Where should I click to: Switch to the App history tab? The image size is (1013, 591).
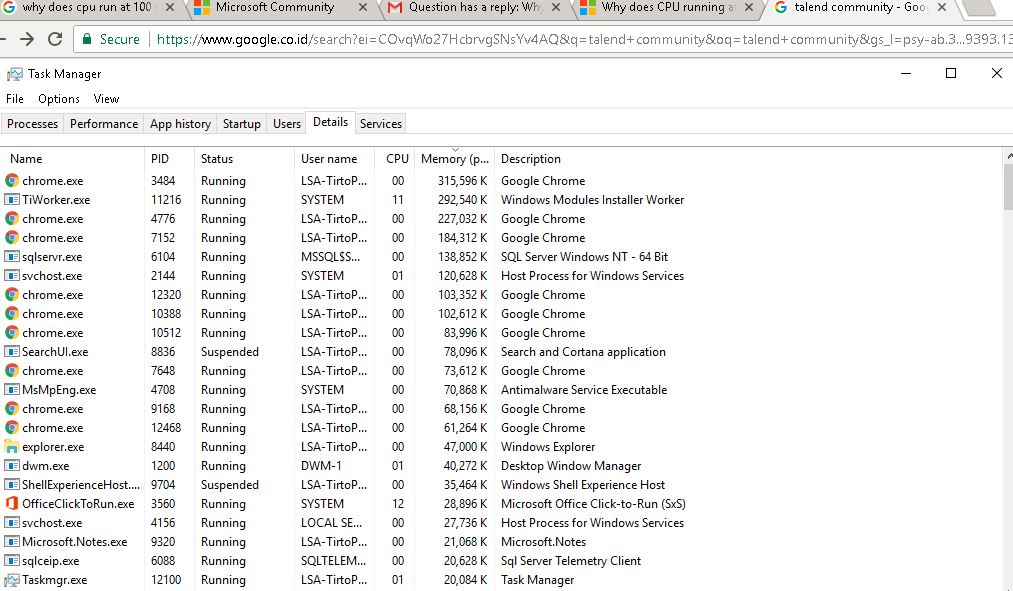tap(180, 123)
